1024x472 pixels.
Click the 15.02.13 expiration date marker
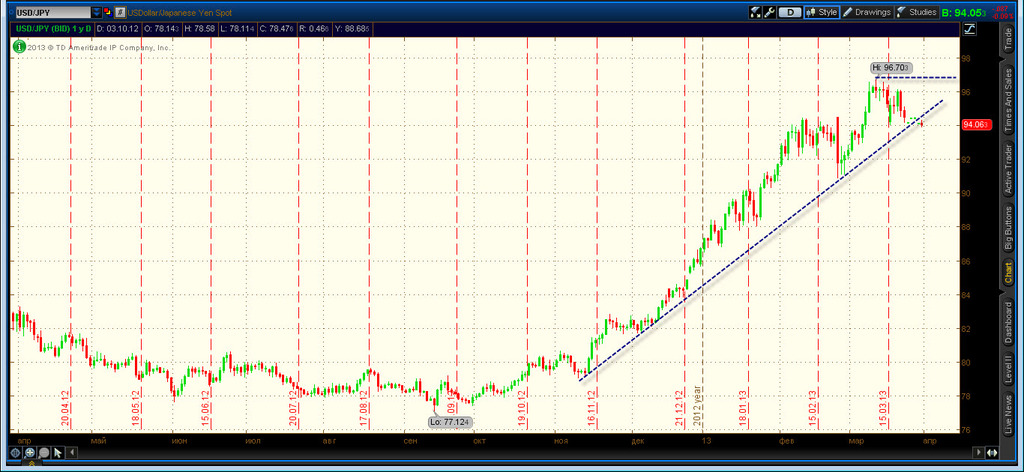pyautogui.click(x=813, y=408)
